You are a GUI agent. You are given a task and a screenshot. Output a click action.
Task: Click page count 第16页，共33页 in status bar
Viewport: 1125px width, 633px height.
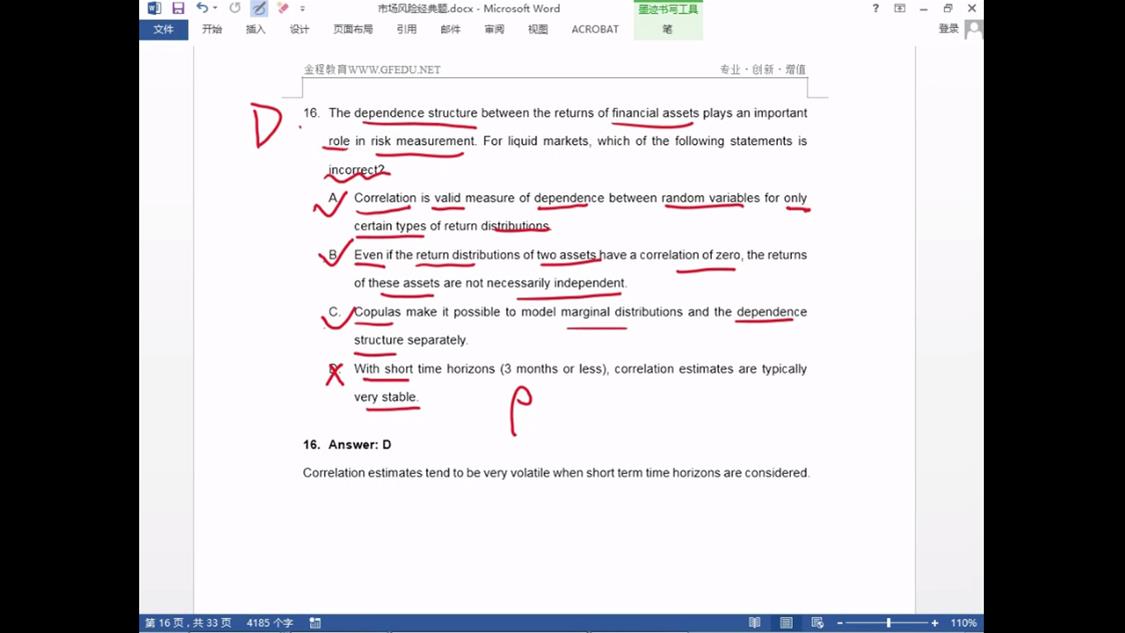[x=188, y=623]
